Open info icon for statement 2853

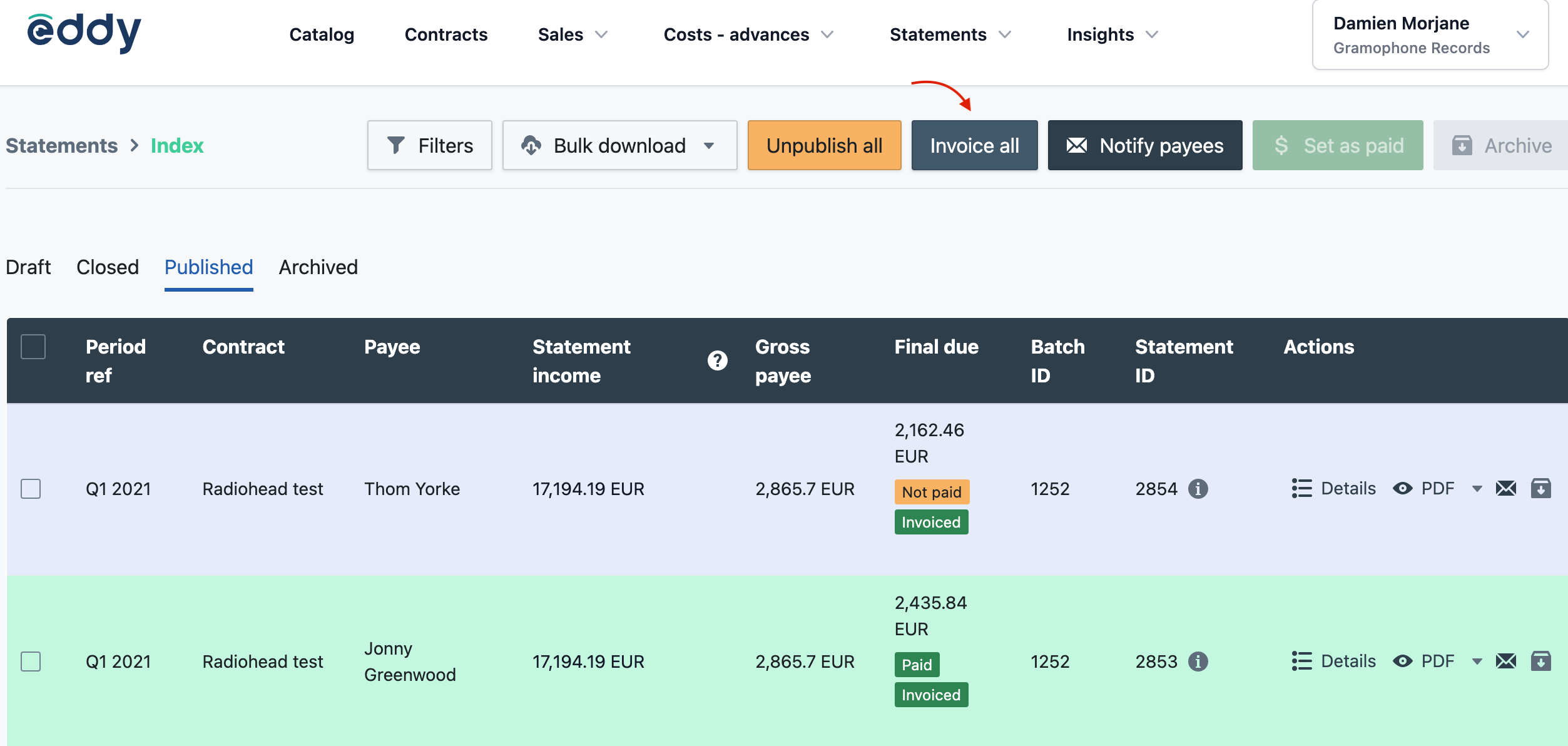(1198, 662)
